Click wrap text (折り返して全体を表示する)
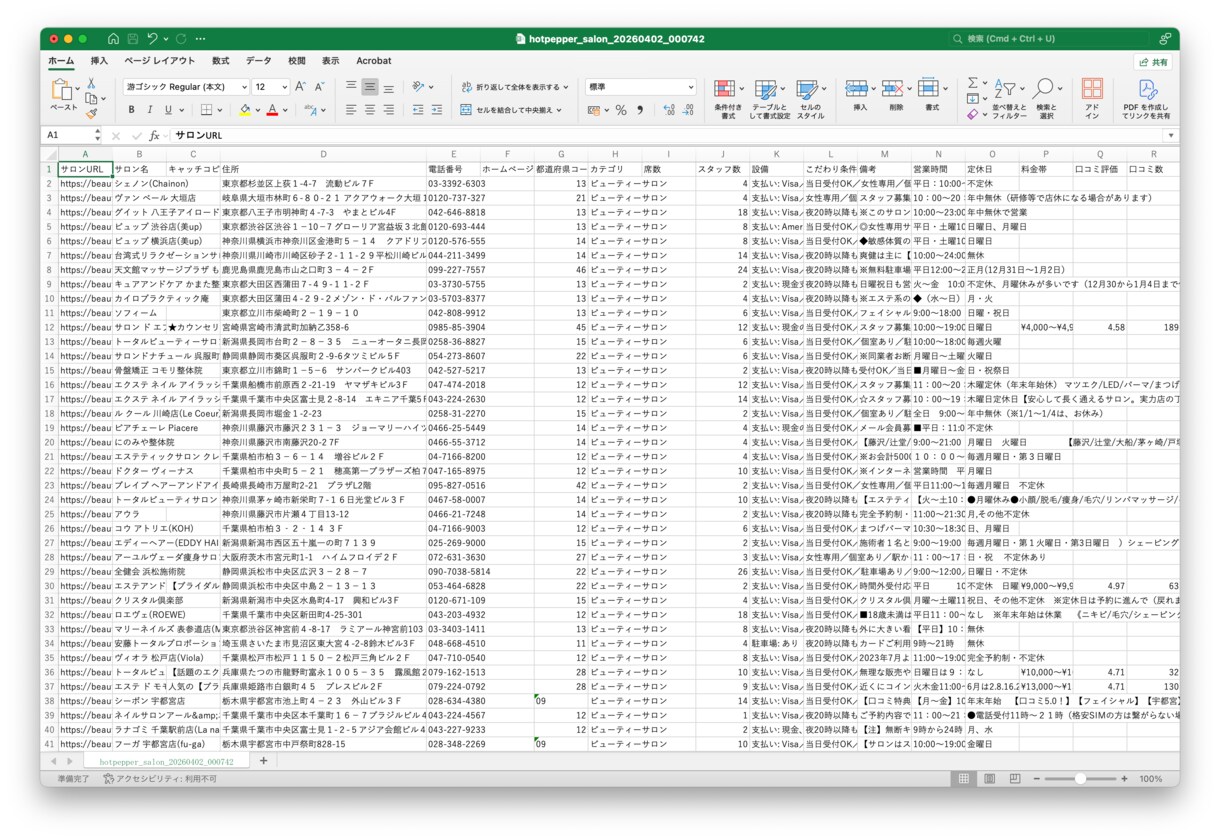Image resolution: width=1220 pixels, height=840 pixels. [x=516, y=87]
